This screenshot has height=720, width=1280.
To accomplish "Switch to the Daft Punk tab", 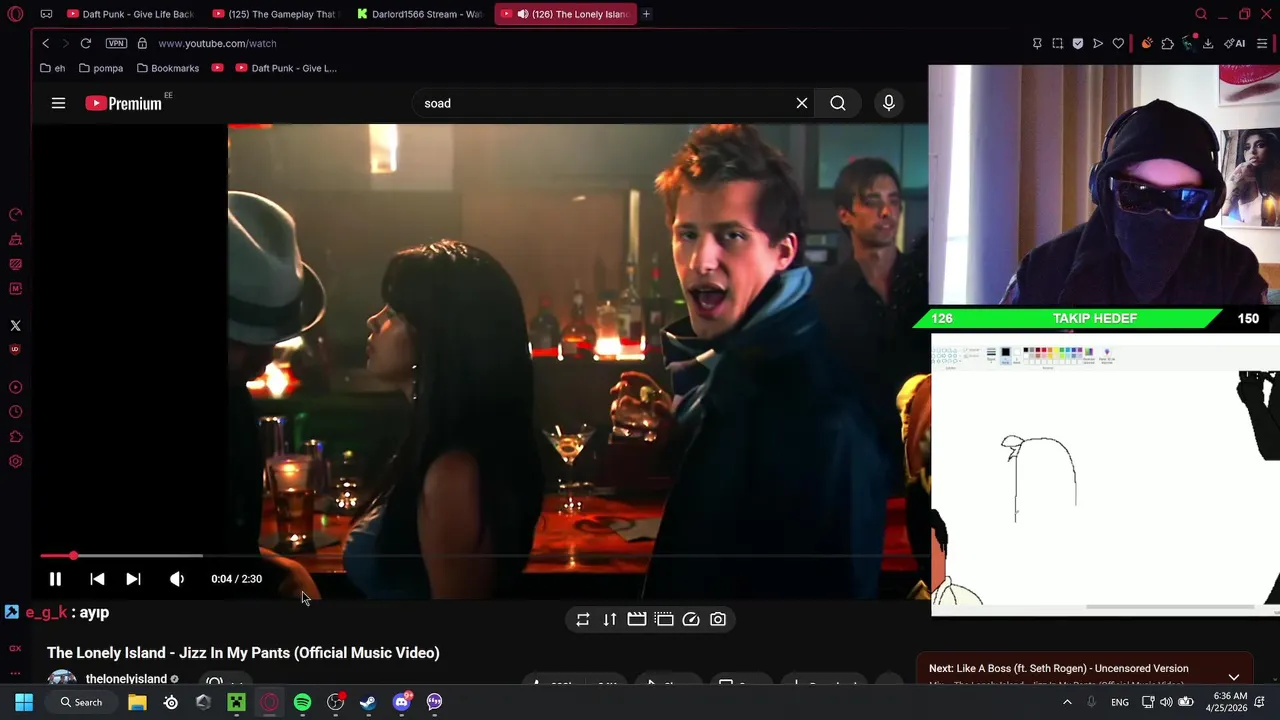I will pyautogui.click(x=131, y=14).
